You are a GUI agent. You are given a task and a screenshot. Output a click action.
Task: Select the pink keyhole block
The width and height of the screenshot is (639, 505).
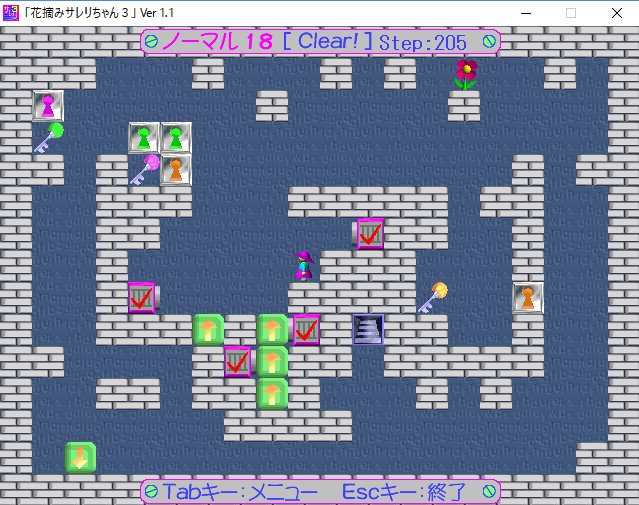[x=48, y=105]
